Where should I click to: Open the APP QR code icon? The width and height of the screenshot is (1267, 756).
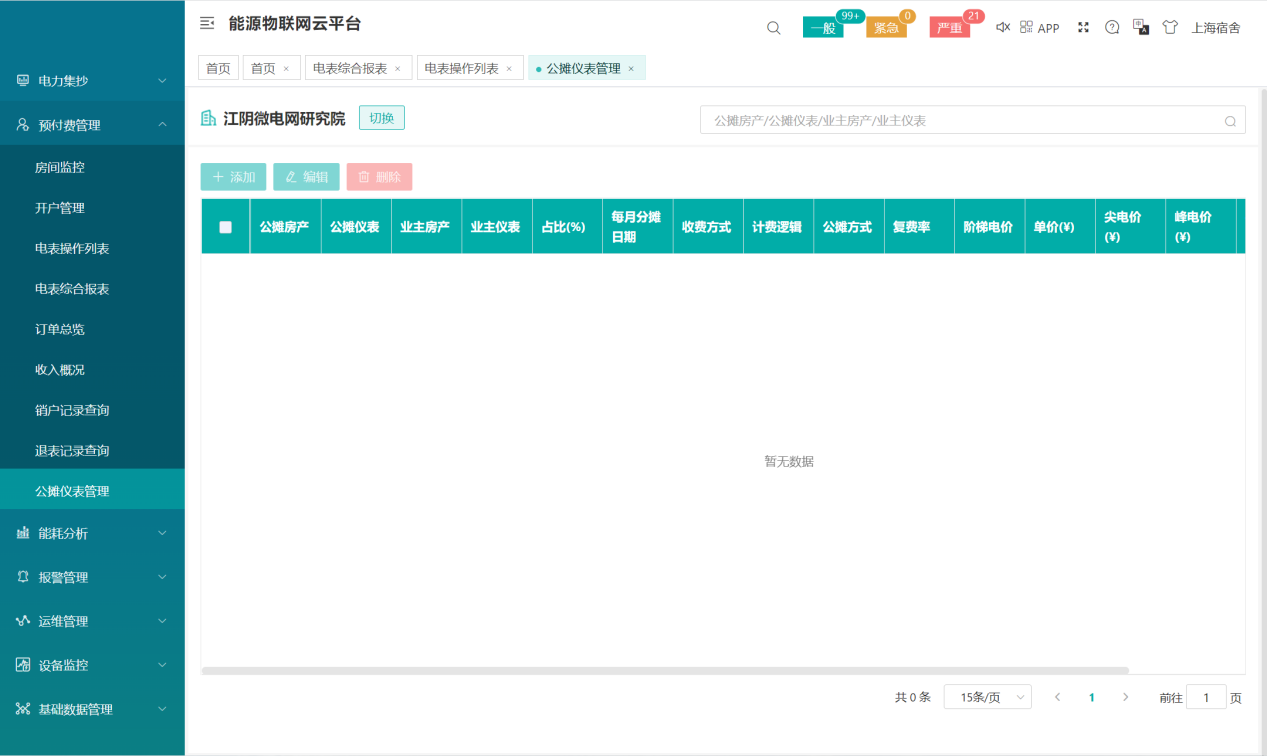pyautogui.click(x=1026, y=27)
